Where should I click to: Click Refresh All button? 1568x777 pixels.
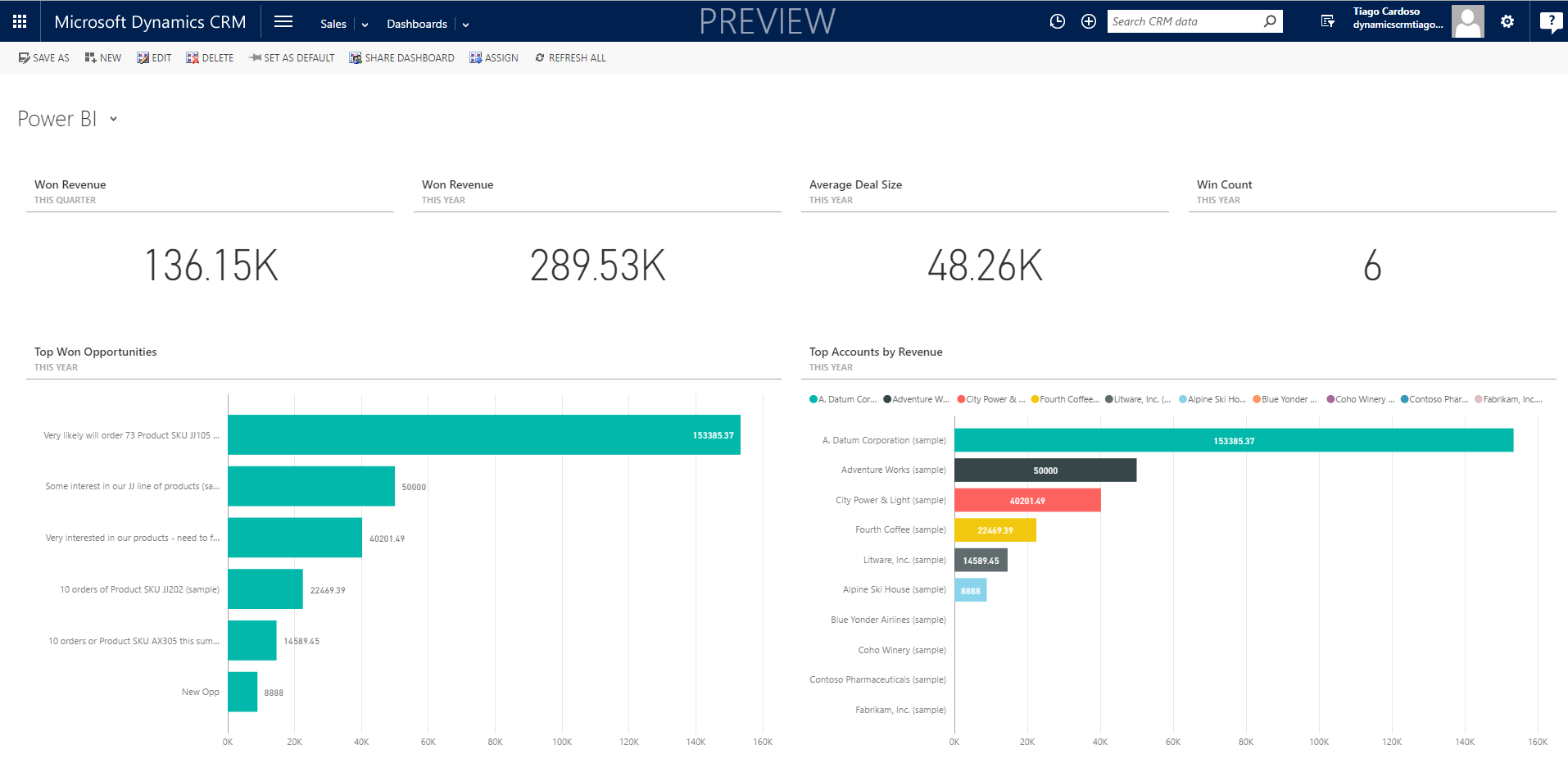[x=570, y=58]
